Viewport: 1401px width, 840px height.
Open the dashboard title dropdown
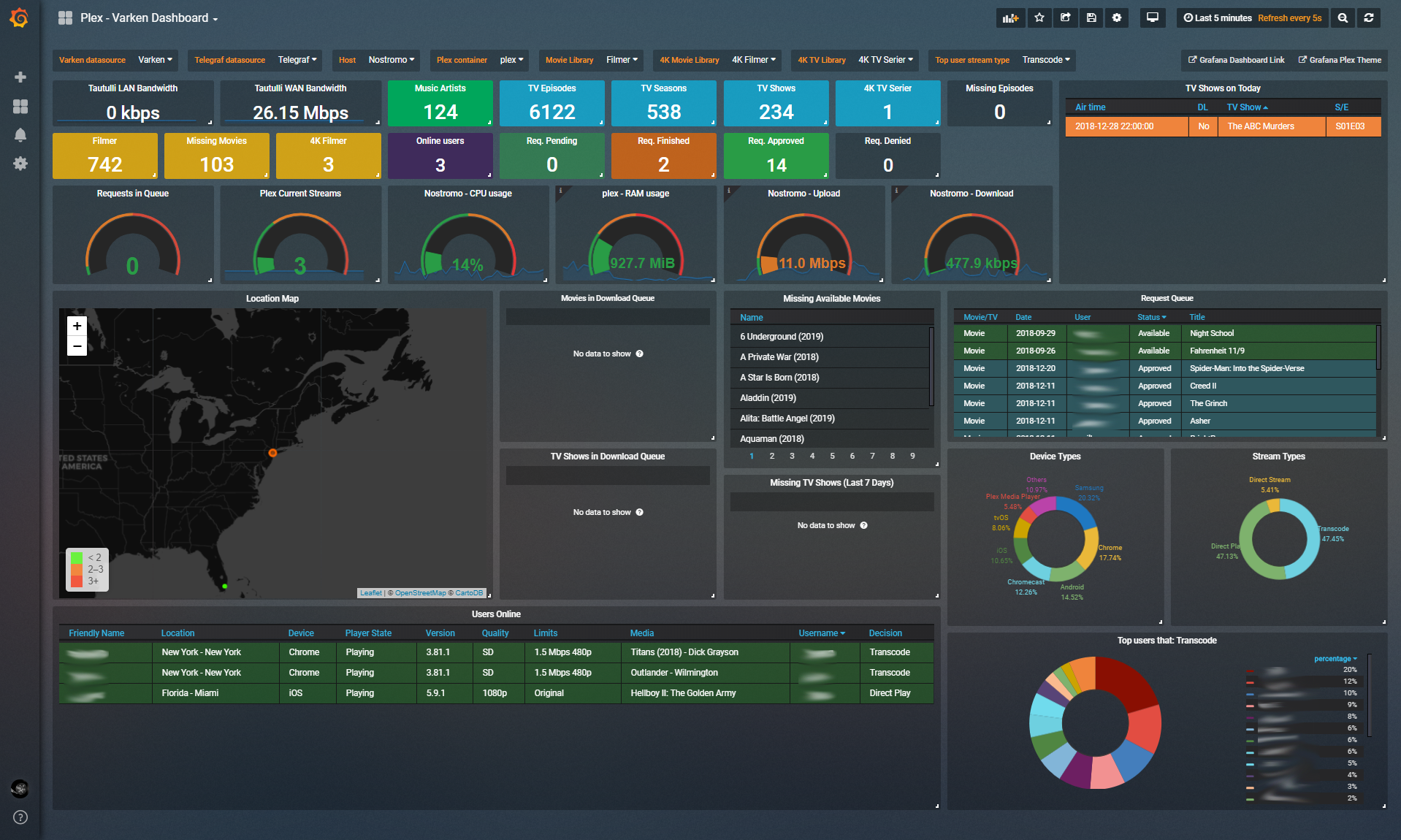149,18
